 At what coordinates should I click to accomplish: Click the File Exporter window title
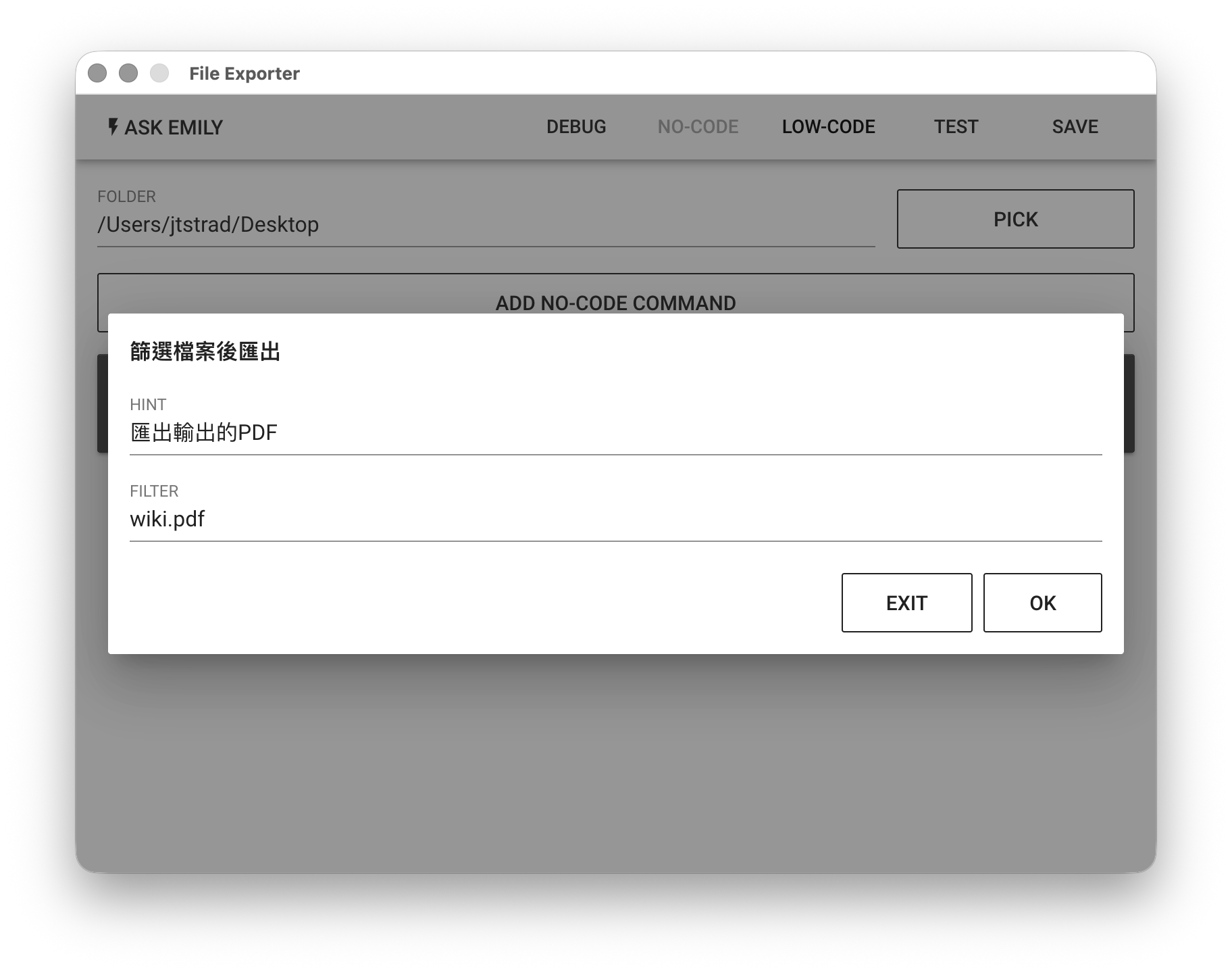click(x=244, y=73)
